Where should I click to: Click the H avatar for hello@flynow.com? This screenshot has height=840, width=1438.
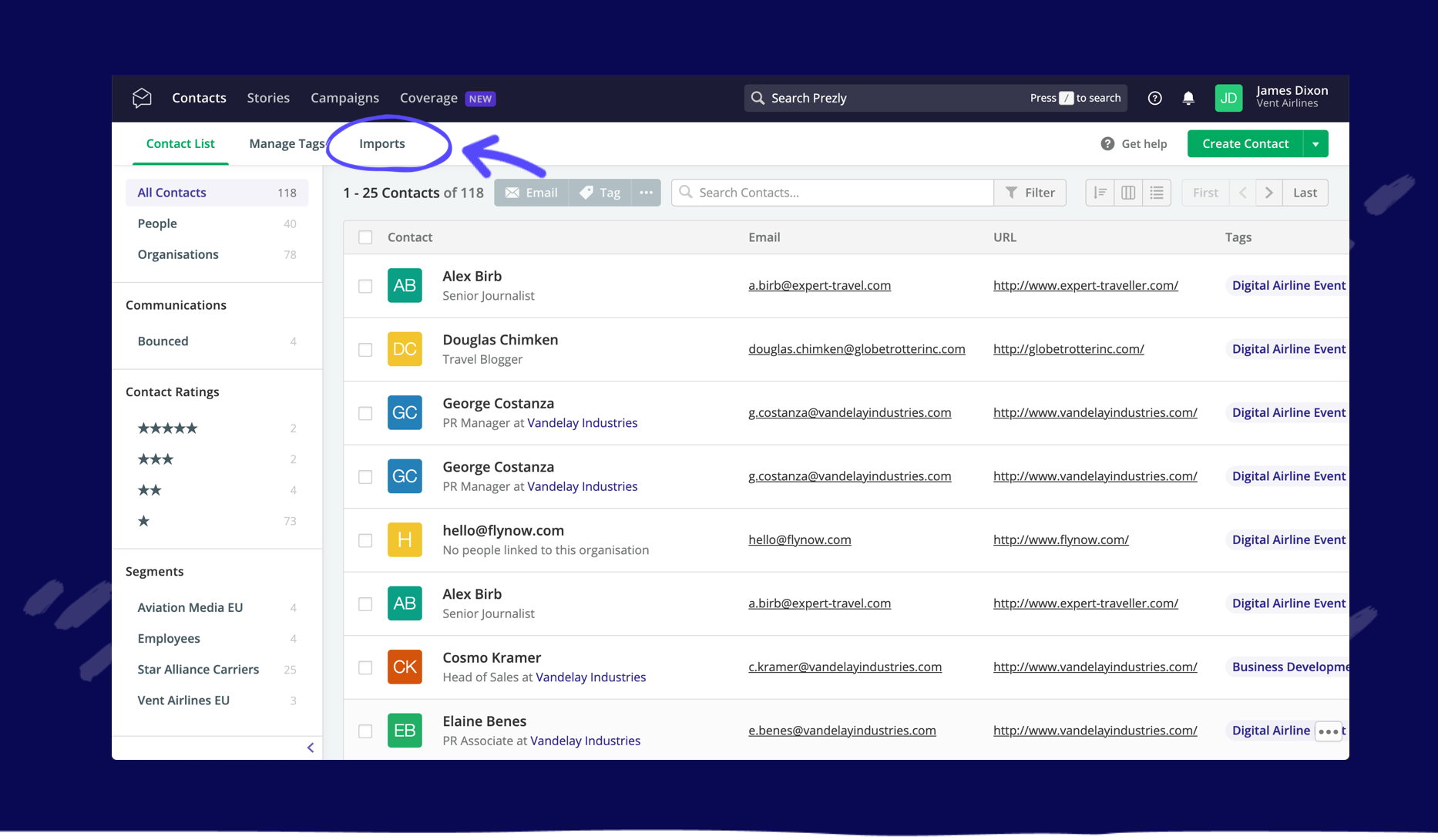tap(405, 540)
